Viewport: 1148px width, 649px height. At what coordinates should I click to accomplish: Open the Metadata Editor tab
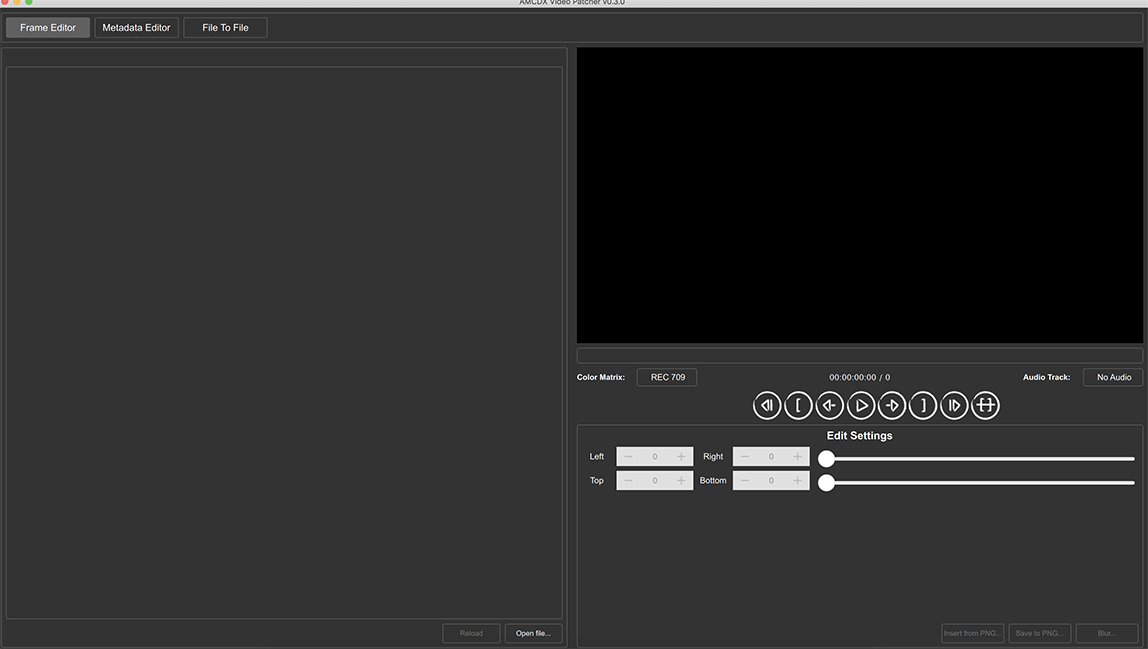point(136,28)
